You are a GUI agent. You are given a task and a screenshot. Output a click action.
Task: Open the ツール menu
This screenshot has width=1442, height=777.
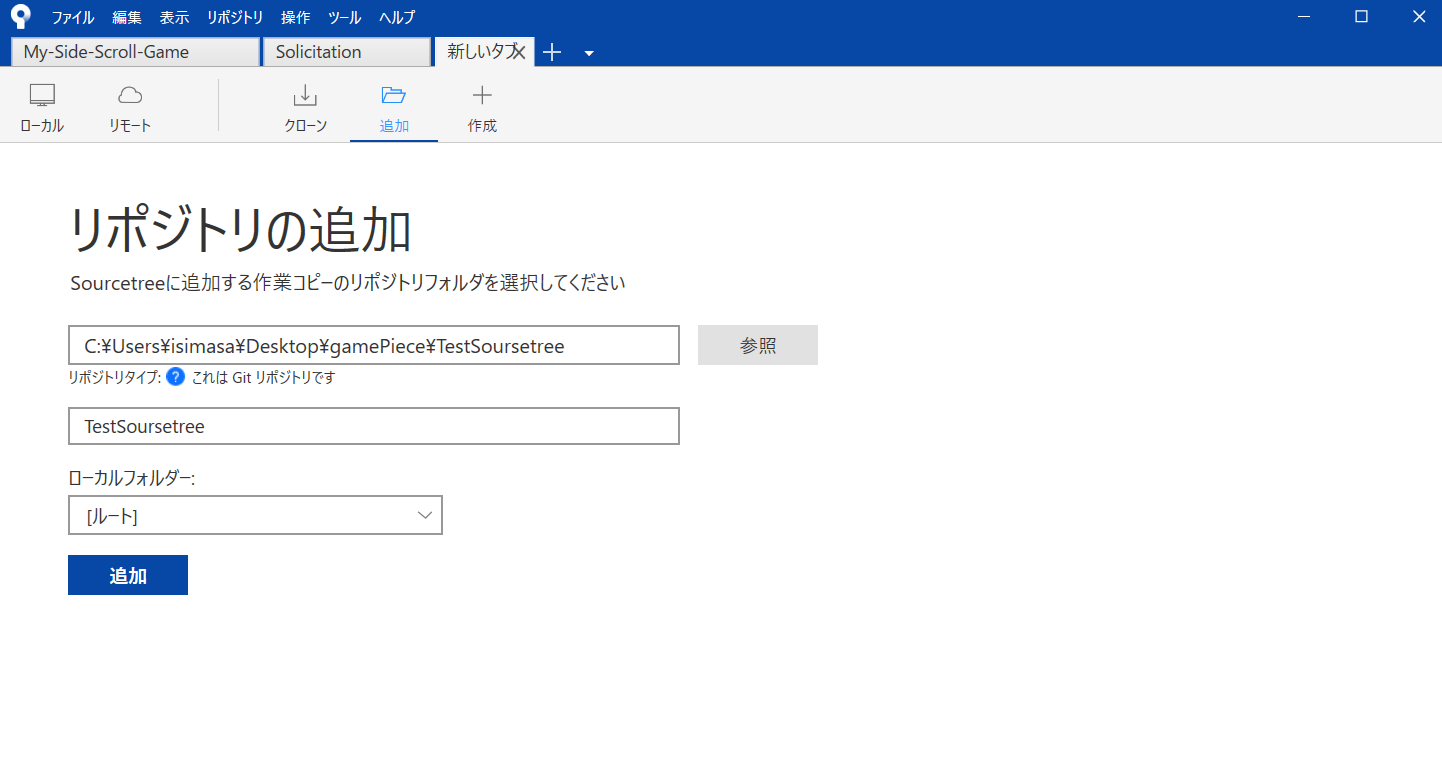(x=344, y=18)
